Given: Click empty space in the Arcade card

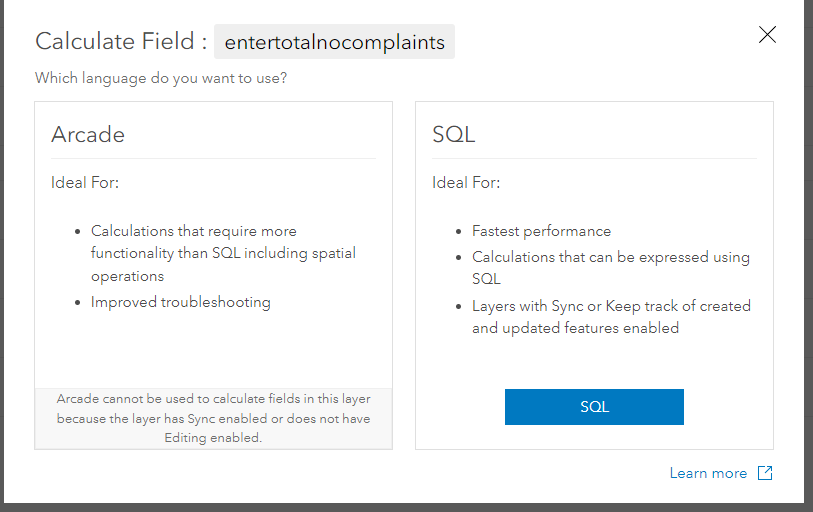Looking at the screenshot, I should (x=213, y=350).
